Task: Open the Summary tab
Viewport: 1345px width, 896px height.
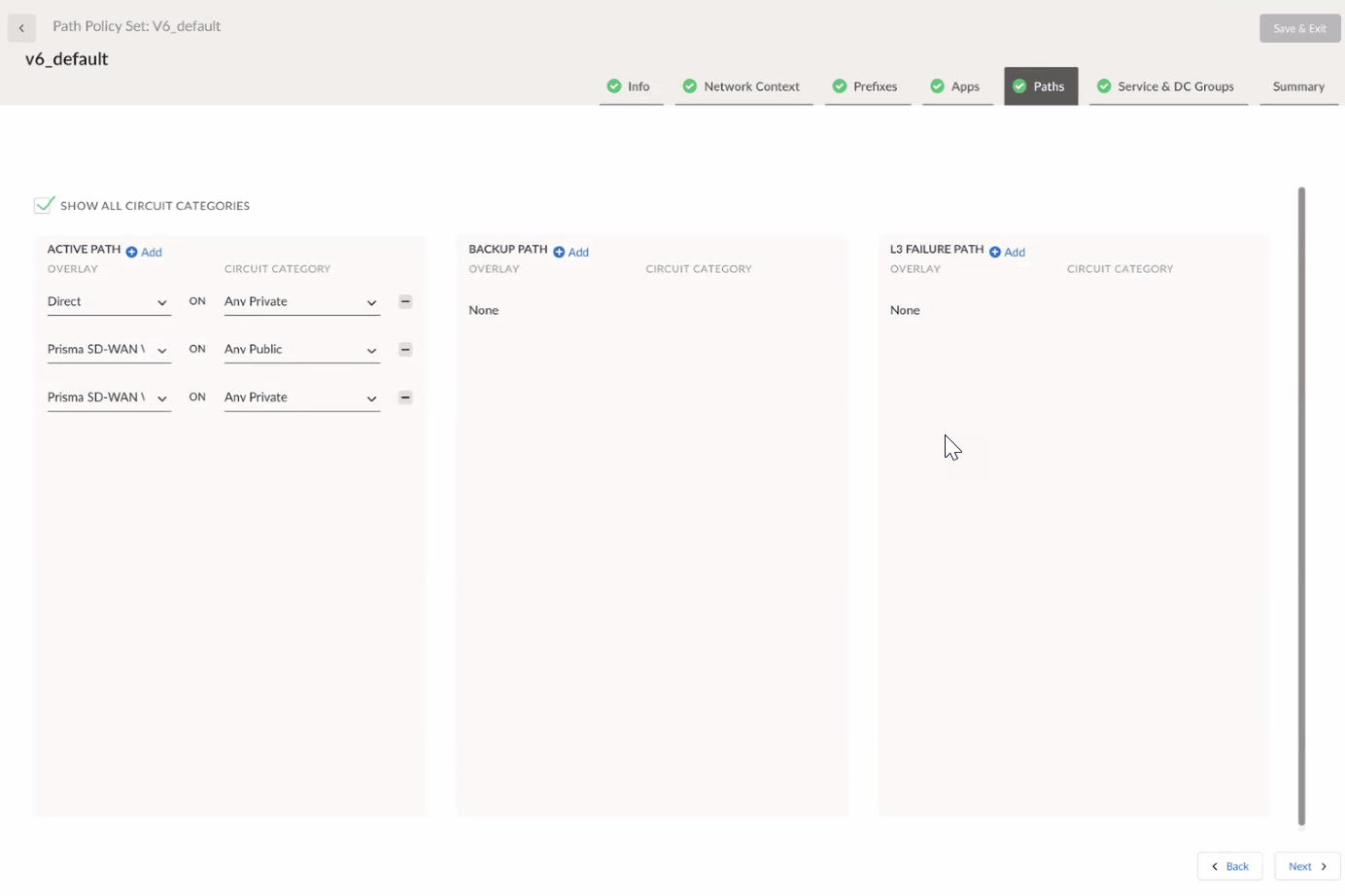Action: click(1298, 86)
